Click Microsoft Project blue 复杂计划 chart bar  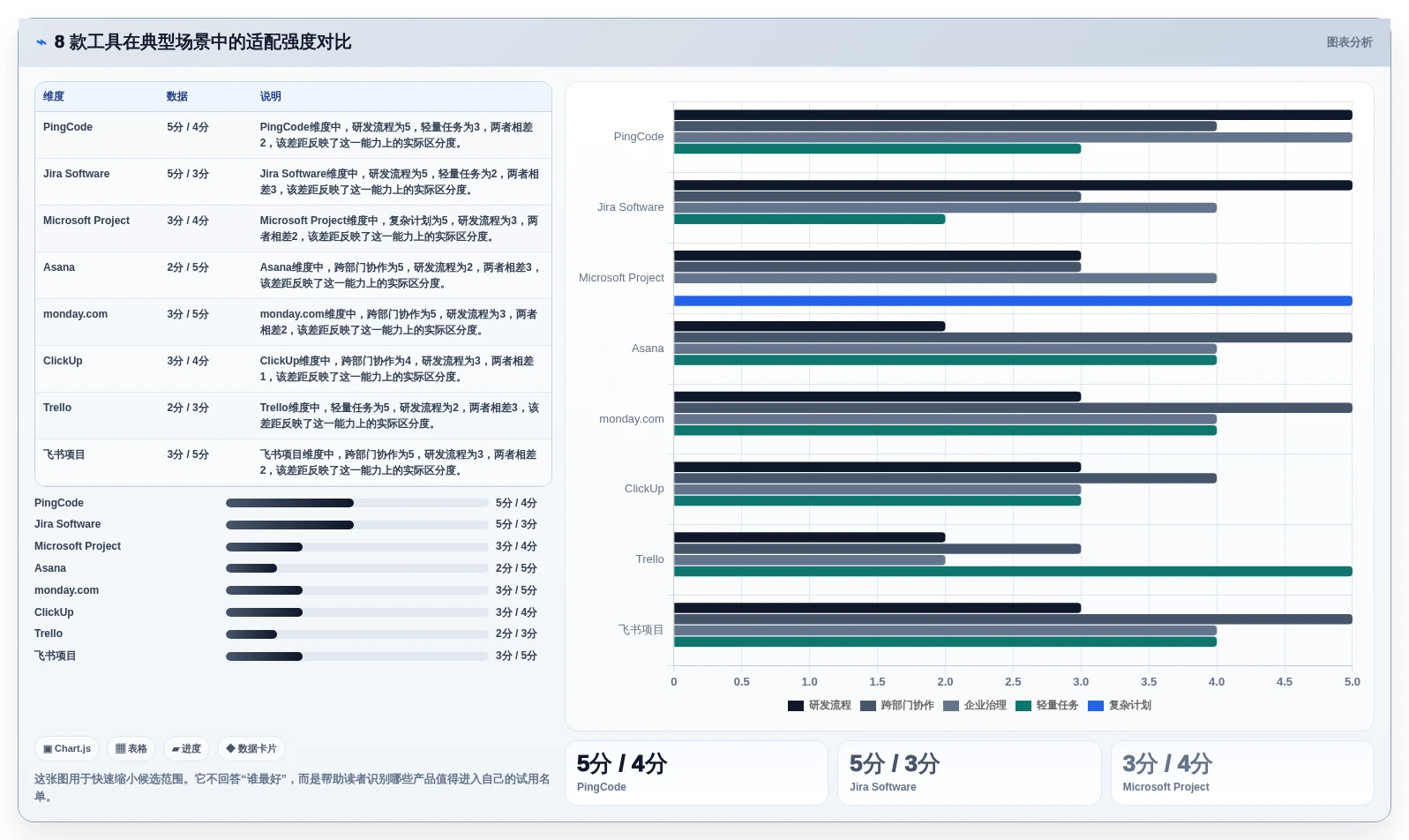coord(1013,301)
